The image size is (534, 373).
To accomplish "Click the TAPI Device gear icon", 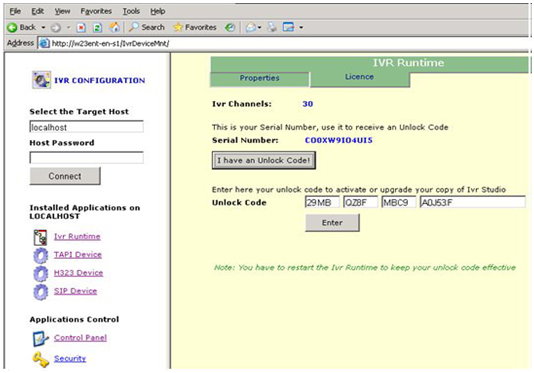I will tap(41, 256).
